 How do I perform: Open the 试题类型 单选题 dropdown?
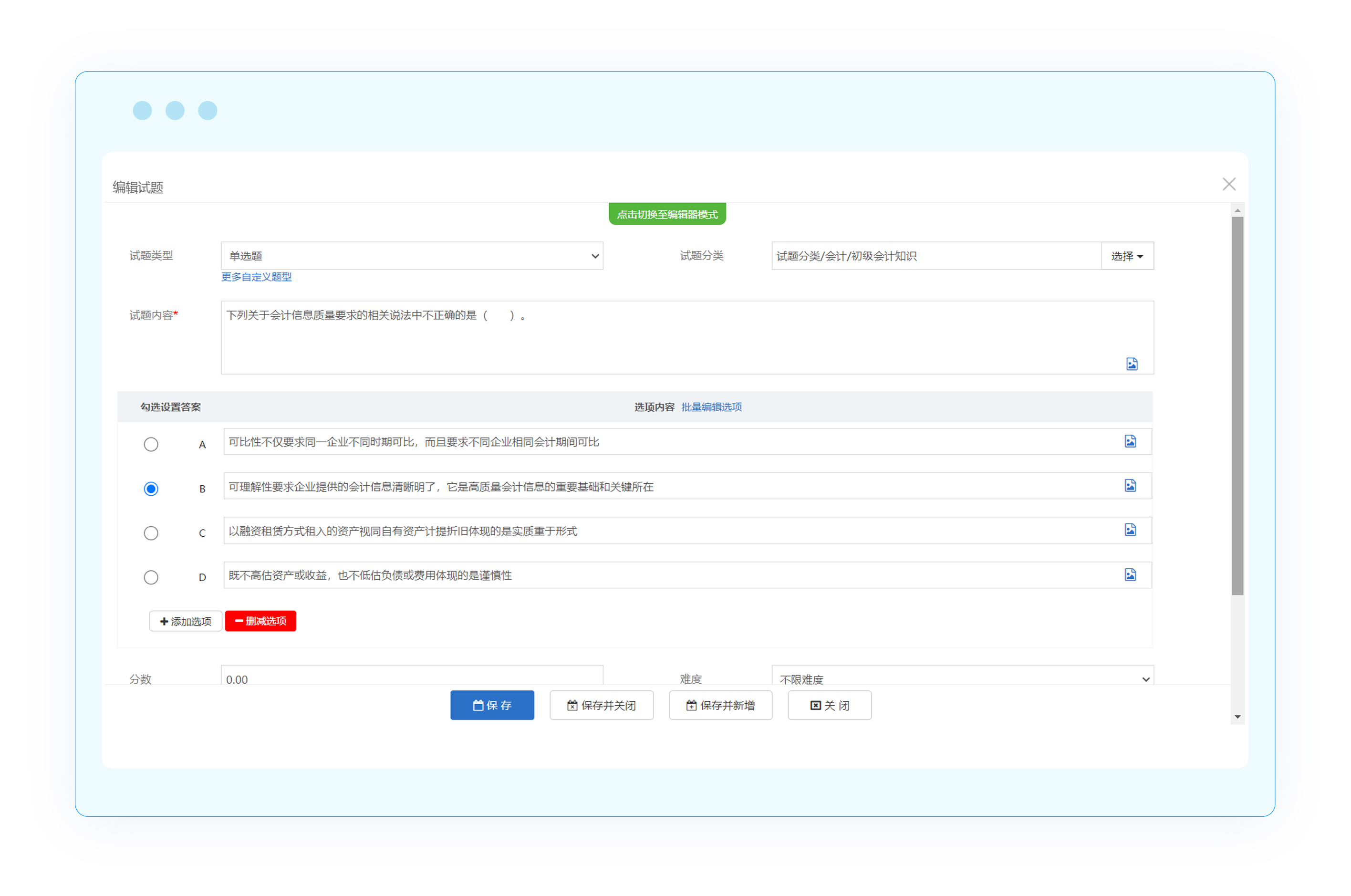click(x=411, y=255)
